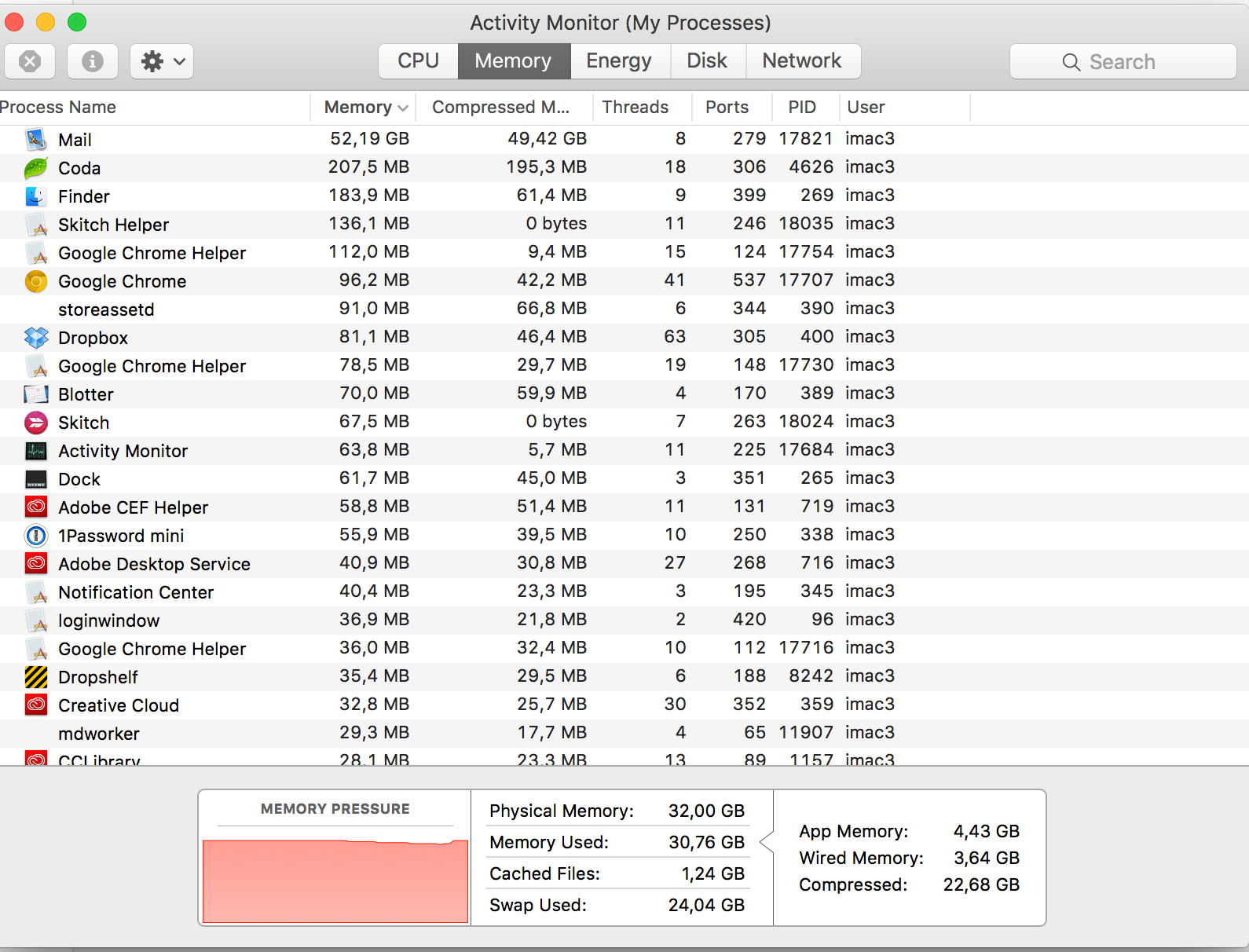Click the Coda green leaf icon
The height and width of the screenshot is (952, 1249).
[36, 168]
